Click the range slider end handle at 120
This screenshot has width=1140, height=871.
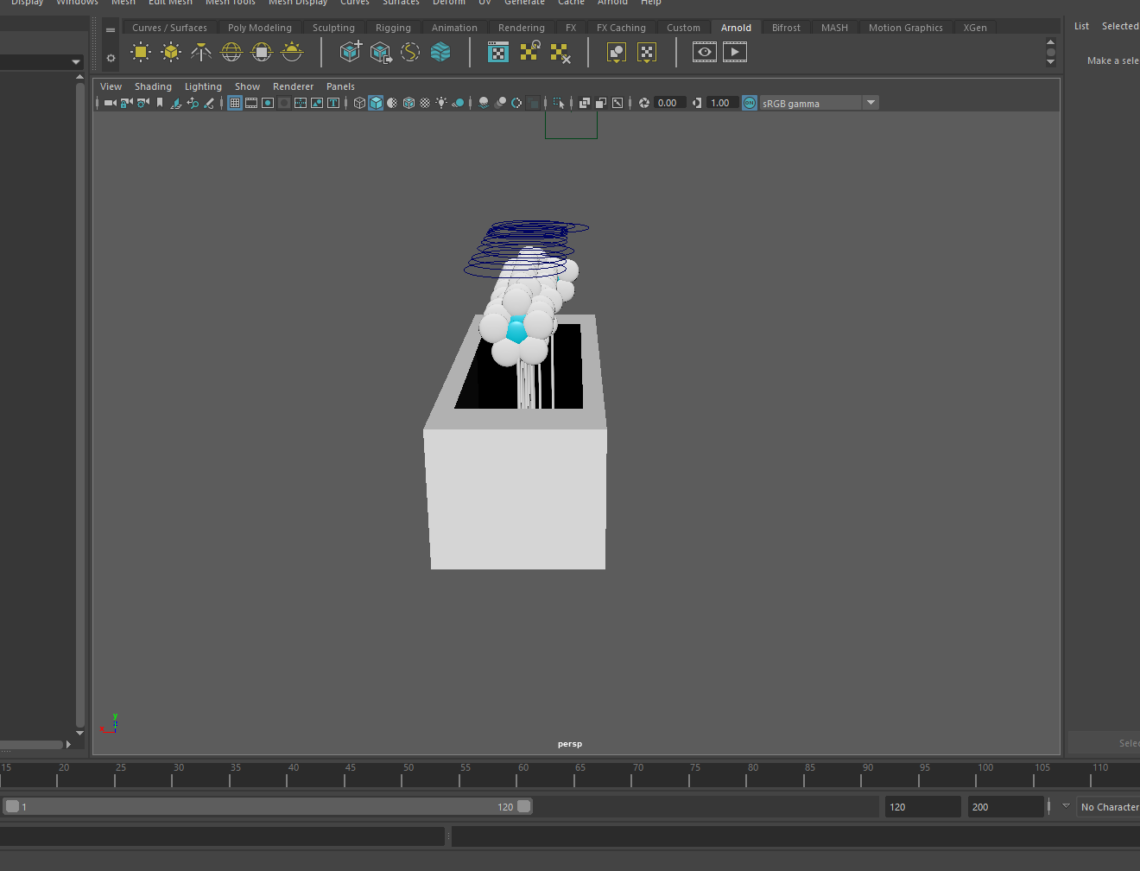(x=523, y=806)
